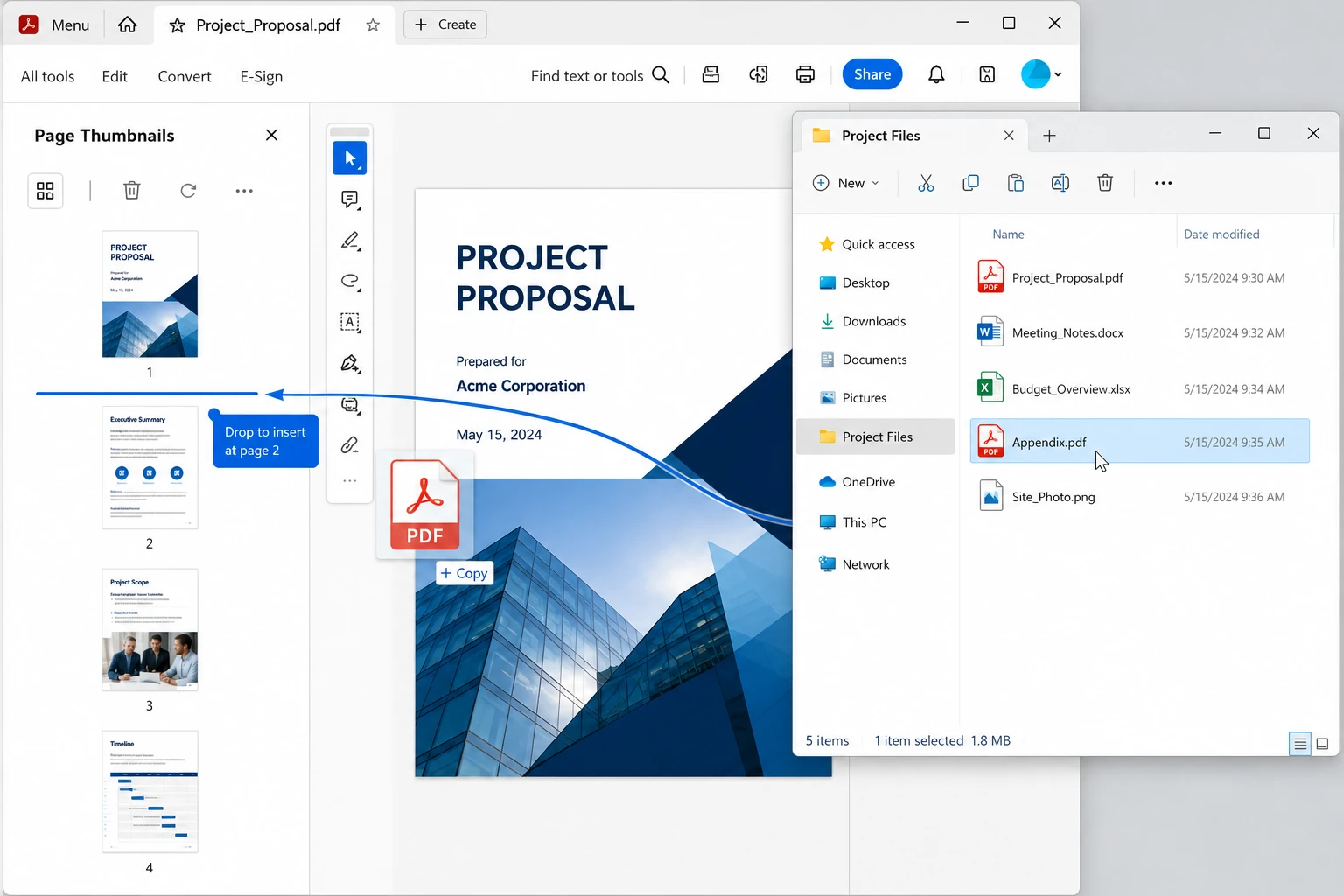Image resolution: width=1344 pixels, height=896 pixels.
Task: Open the E-Sign tab
Action: tap(262, 76)
